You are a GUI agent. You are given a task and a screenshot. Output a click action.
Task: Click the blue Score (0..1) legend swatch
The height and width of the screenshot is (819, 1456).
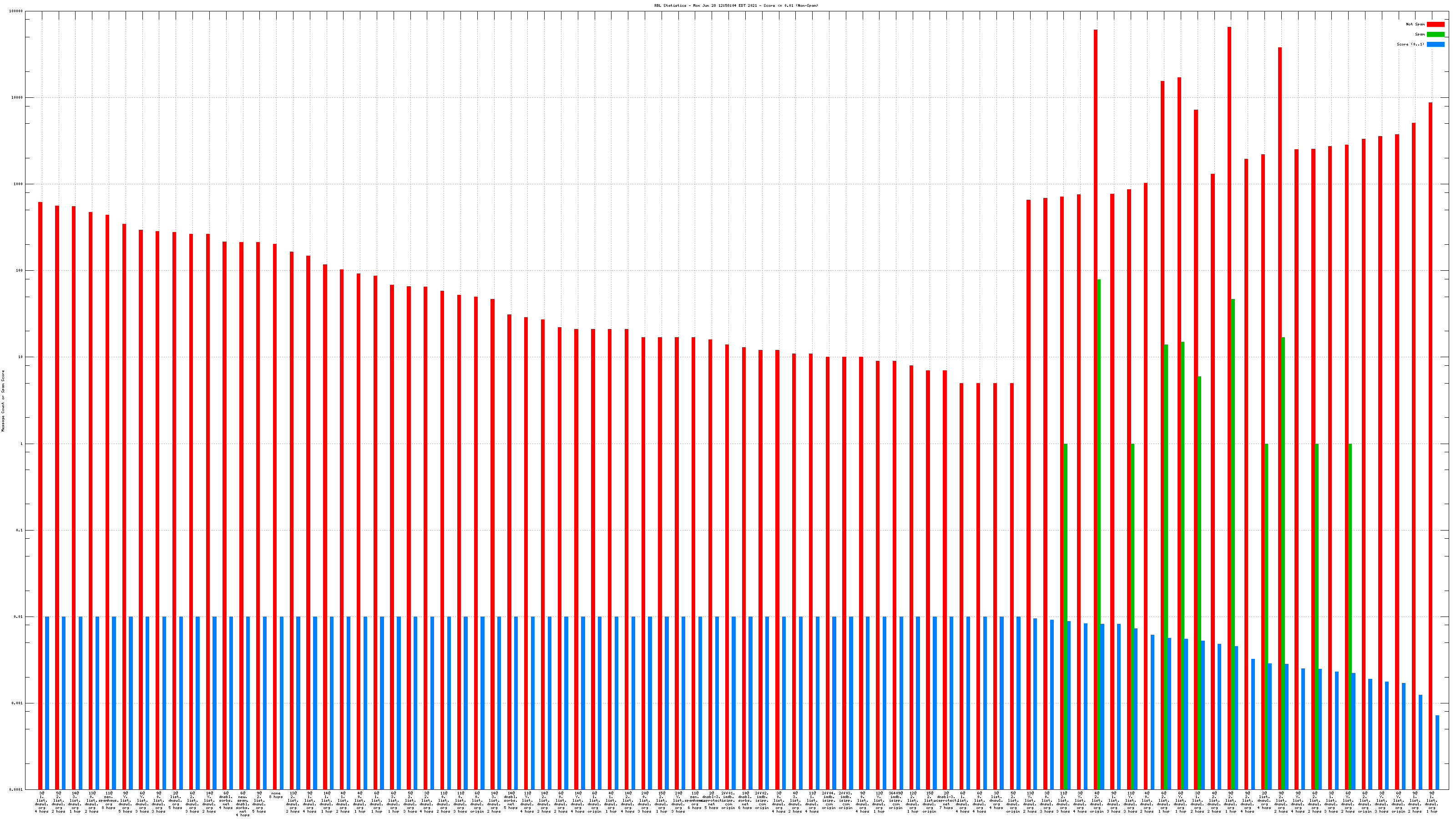coord(1435,44)
